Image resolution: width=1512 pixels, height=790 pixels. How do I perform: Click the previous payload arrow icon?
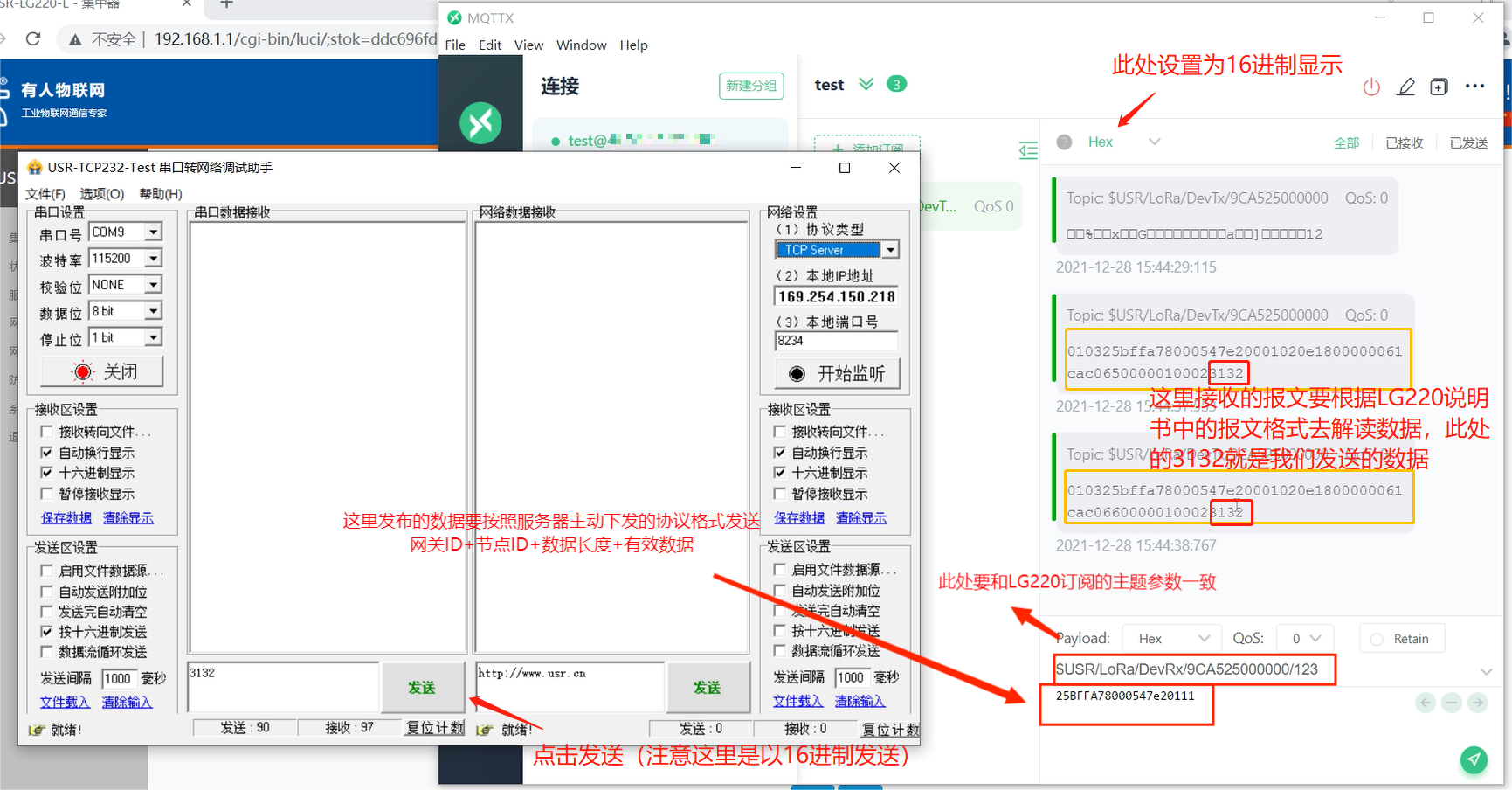[1426, 703]
